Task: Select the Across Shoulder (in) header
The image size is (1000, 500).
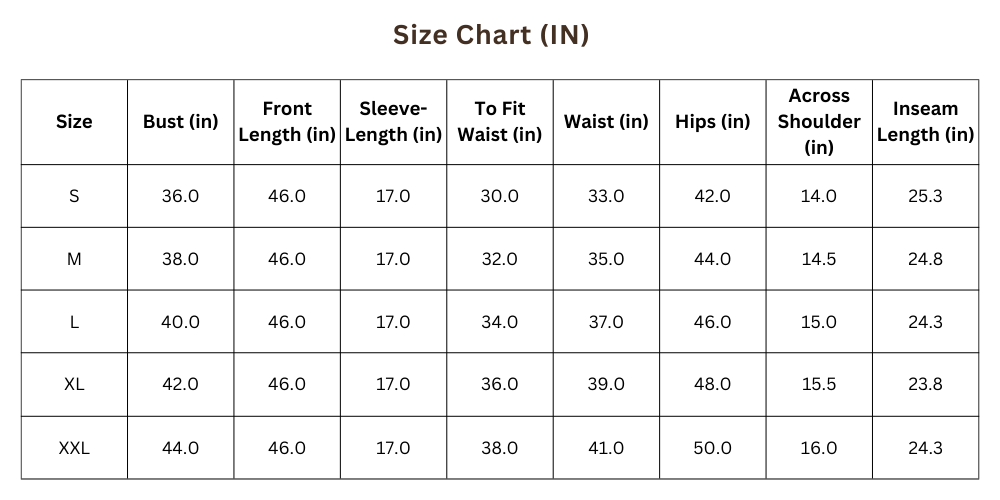Action: pyautogui.click(x=819, y=122)
